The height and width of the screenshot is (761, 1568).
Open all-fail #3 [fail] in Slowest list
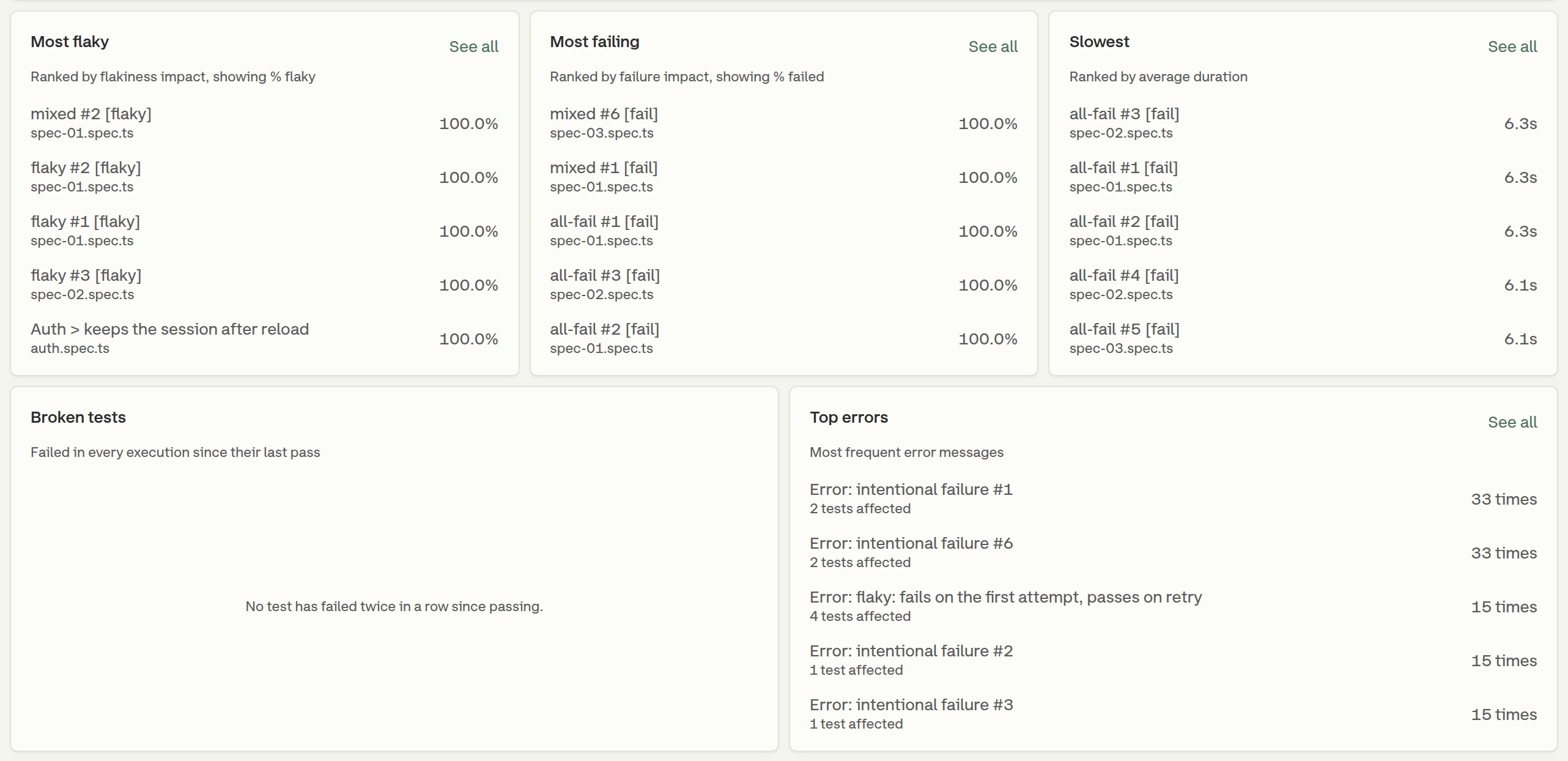[x=1303, y=123]
